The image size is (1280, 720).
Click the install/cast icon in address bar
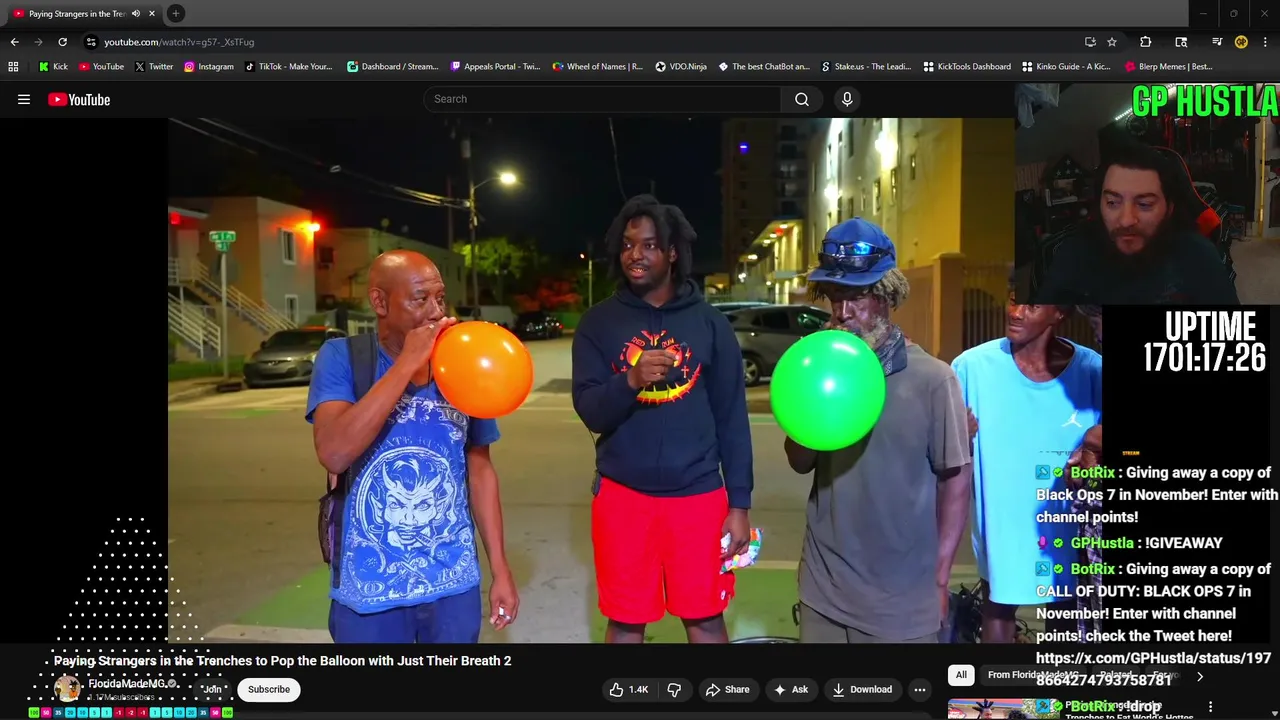point(1090,42)
